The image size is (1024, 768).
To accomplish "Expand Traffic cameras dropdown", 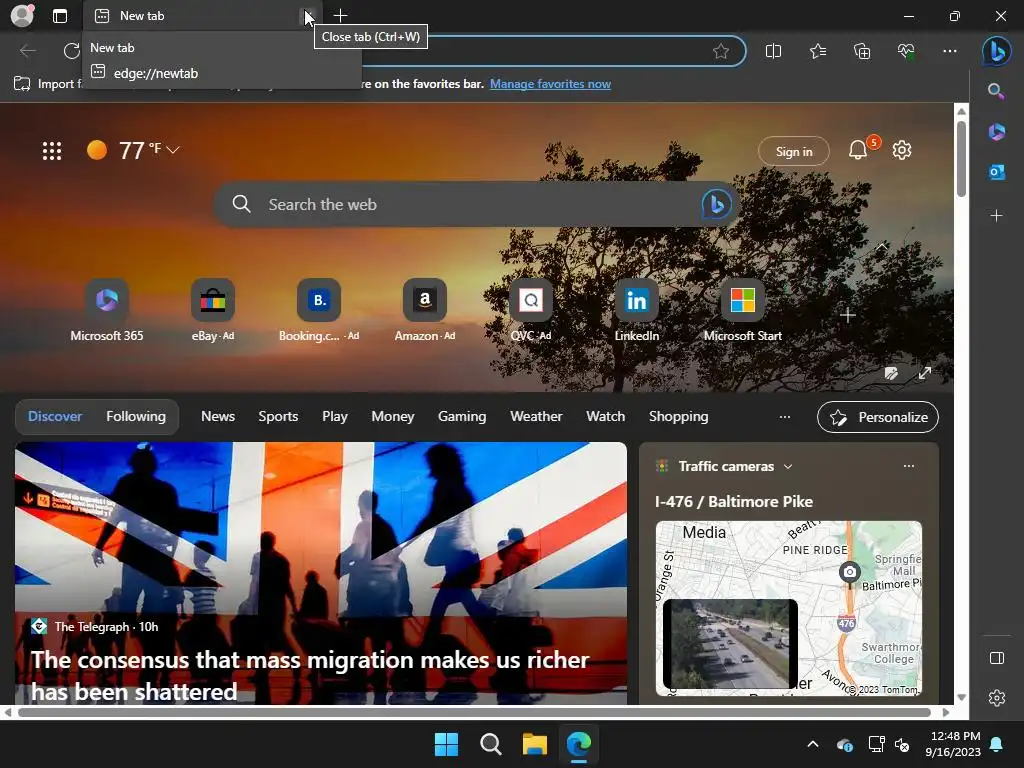I will [788, 466].
